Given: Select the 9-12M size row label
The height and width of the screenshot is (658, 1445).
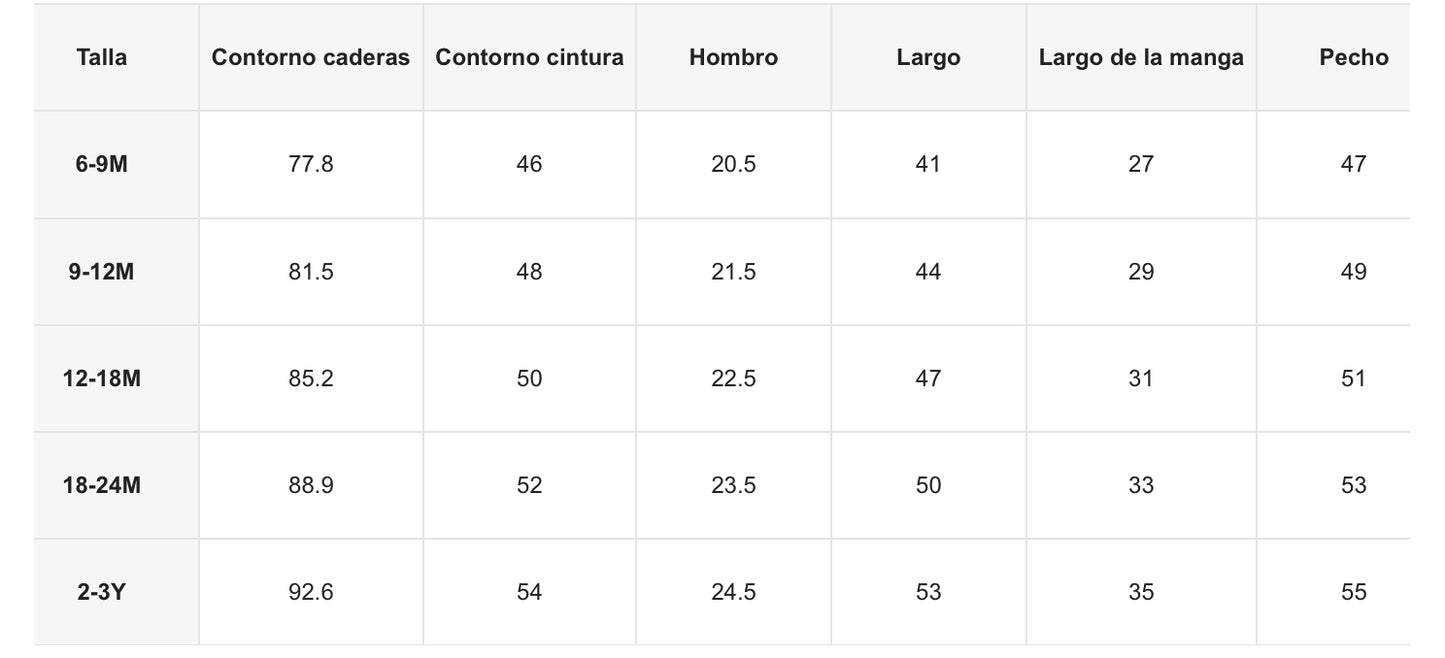Looking at the screenshot, I should [x=102, y=272].
